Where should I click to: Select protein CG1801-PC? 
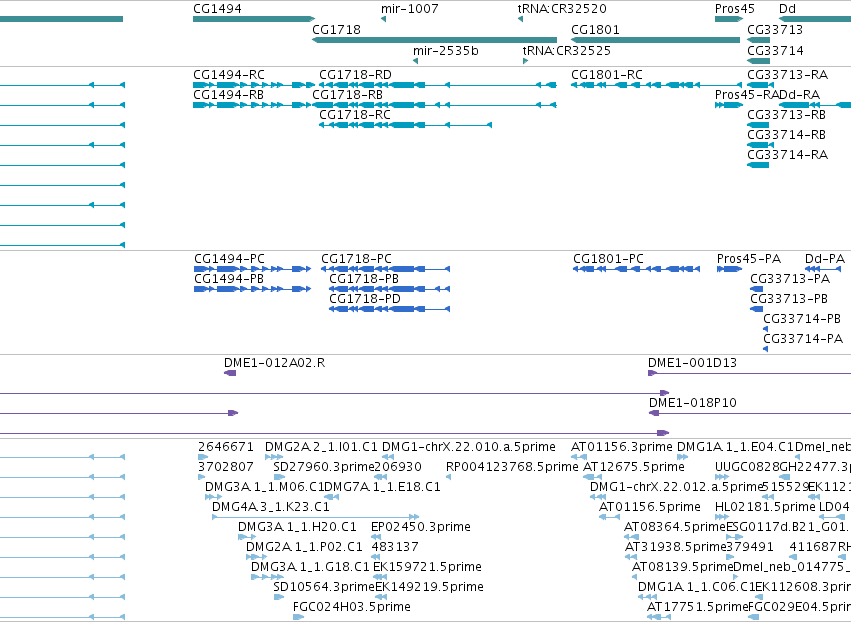(x=637, y=269)
